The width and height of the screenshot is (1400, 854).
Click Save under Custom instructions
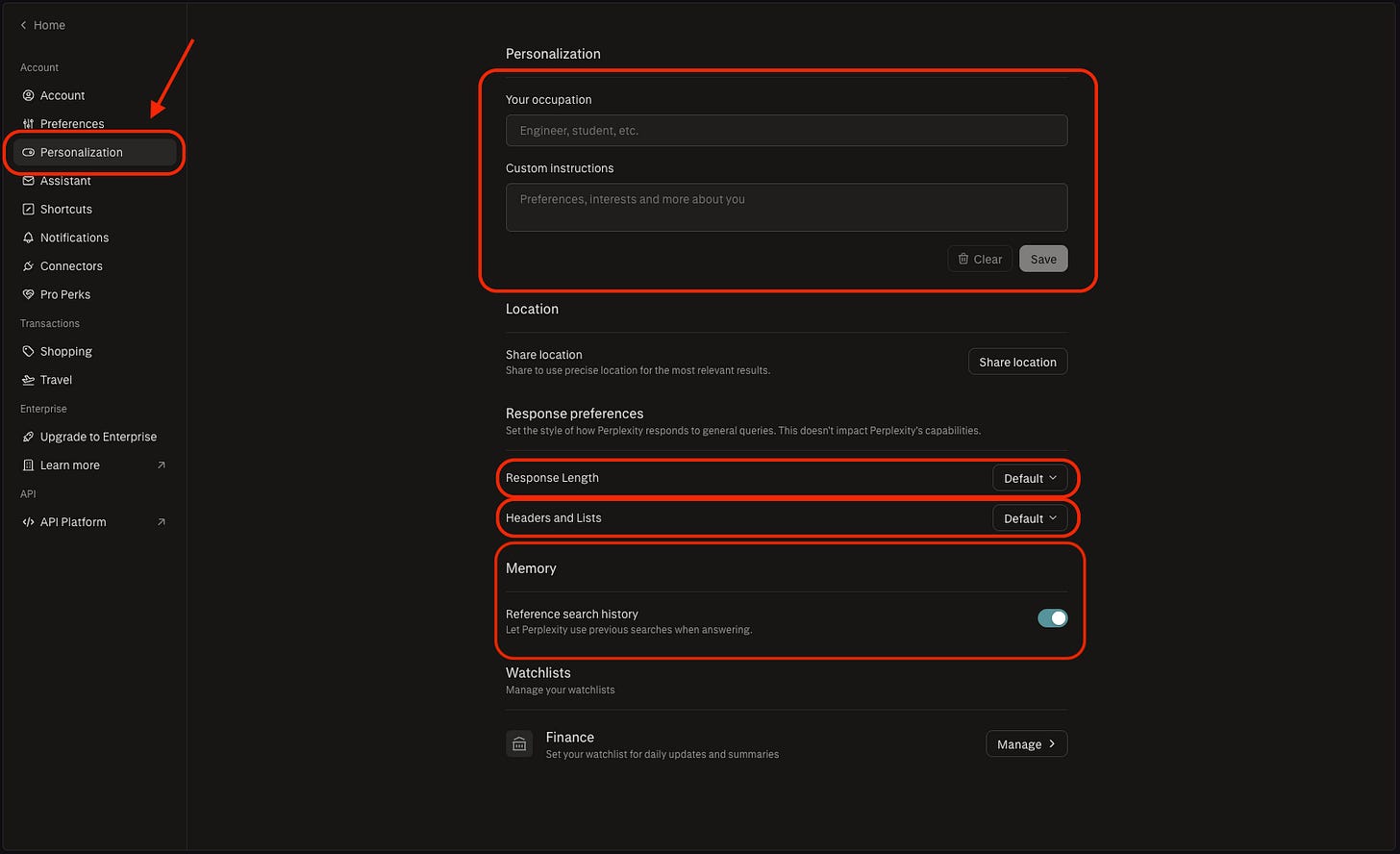[x=1043, y=259]
